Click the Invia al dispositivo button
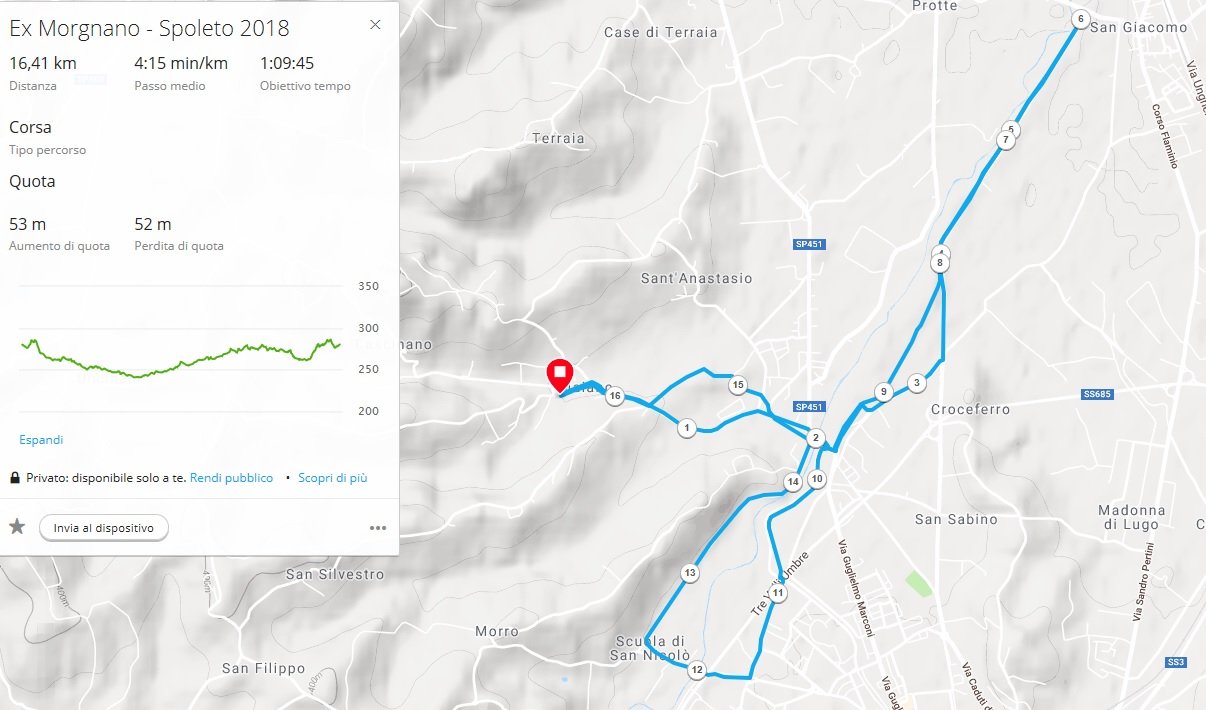The width and height of the screenshot is (1206, 710). (x=104, y=528)
